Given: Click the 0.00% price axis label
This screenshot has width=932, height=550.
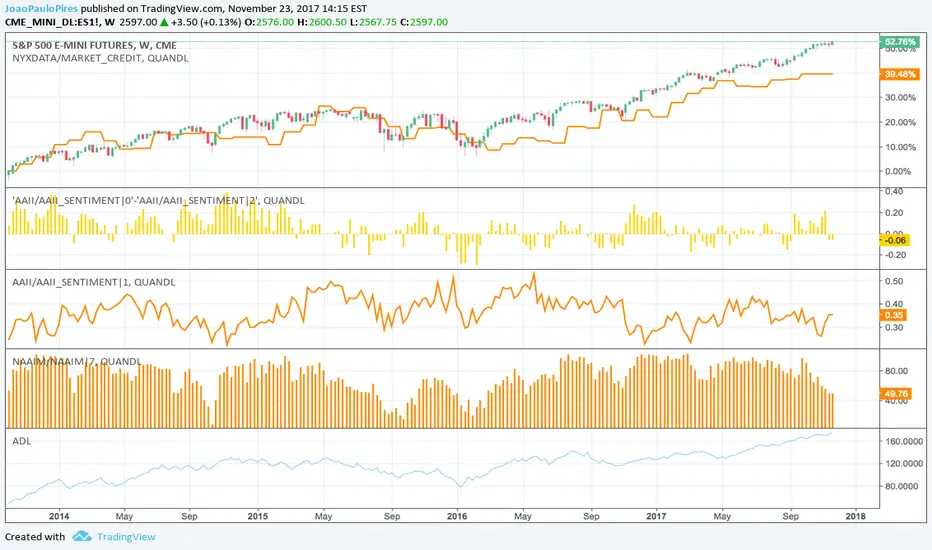Looking at the screenshot, I should [x=898, y=171].
